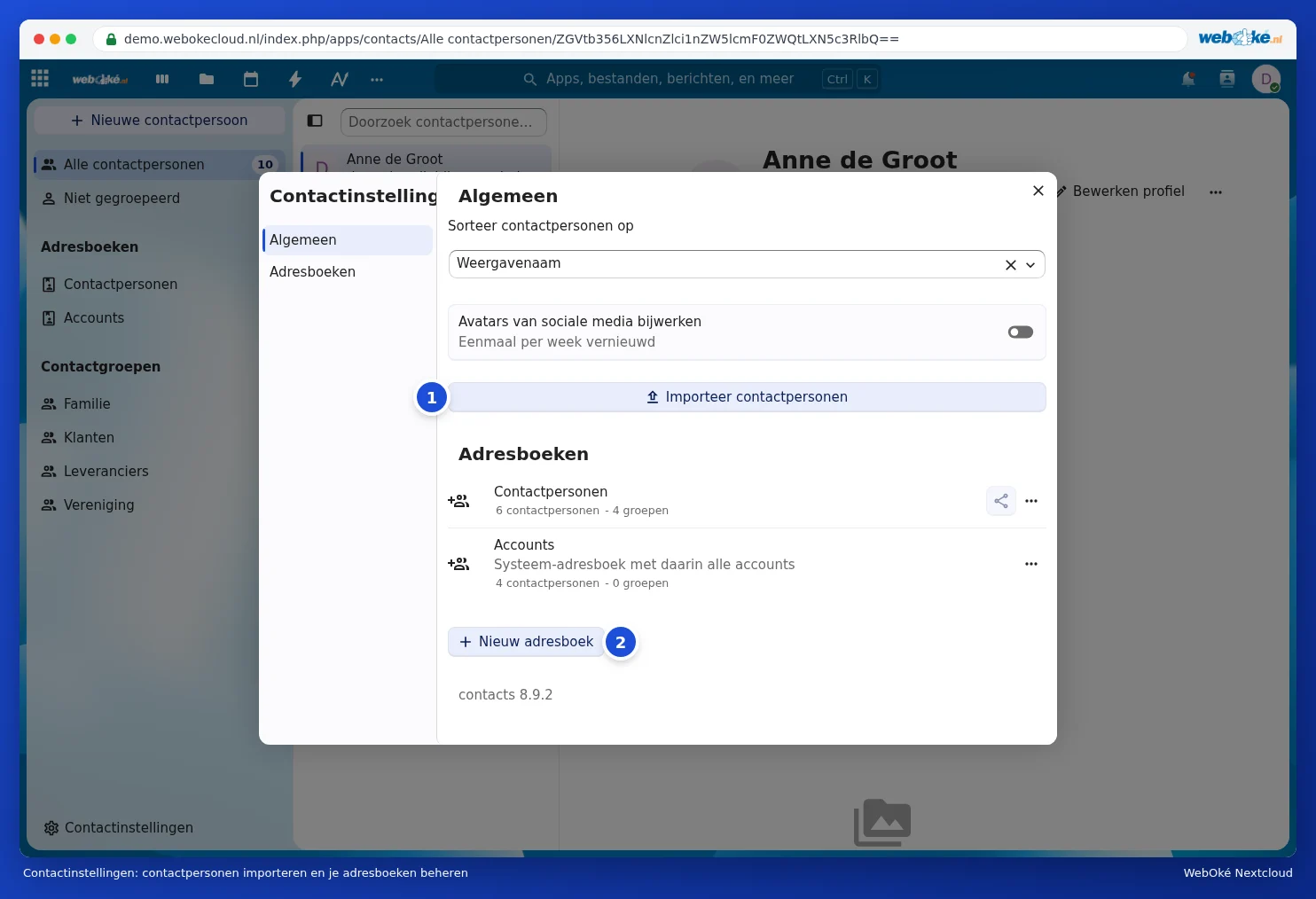
Task: Open the notifications bell
Action: tap(1188, 79)
